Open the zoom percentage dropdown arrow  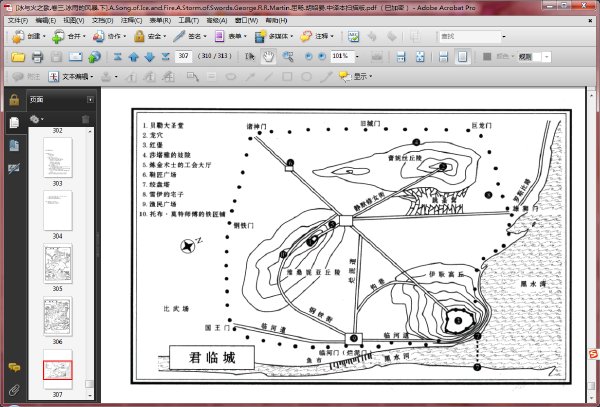pos(357,57)
